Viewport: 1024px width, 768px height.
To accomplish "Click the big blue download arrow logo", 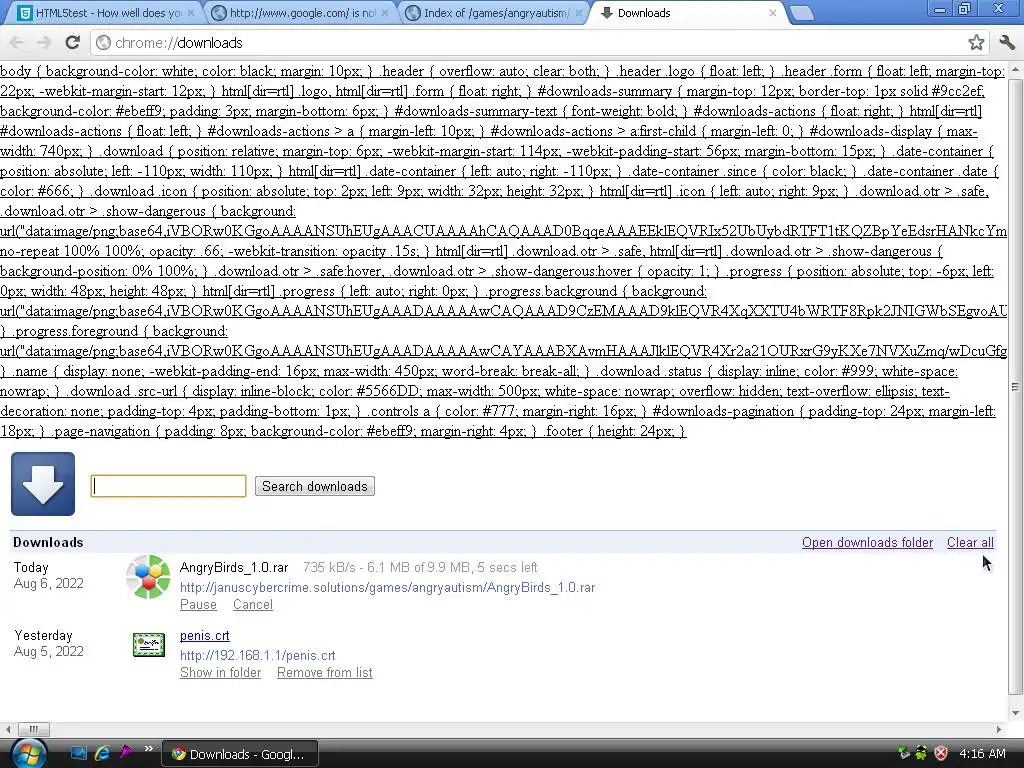I will point(43,484).
